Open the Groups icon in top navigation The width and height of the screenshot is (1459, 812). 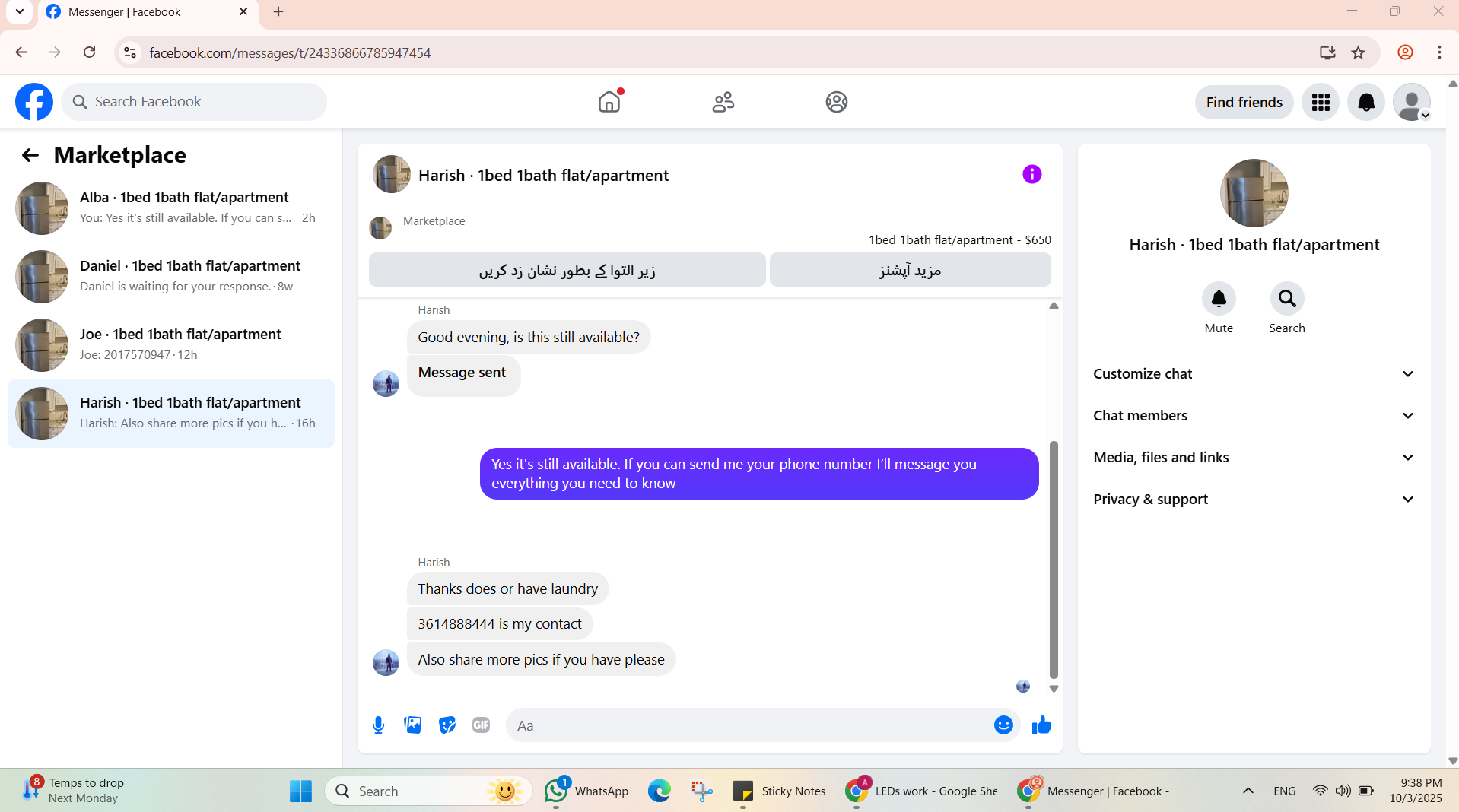tap(837, 102)
